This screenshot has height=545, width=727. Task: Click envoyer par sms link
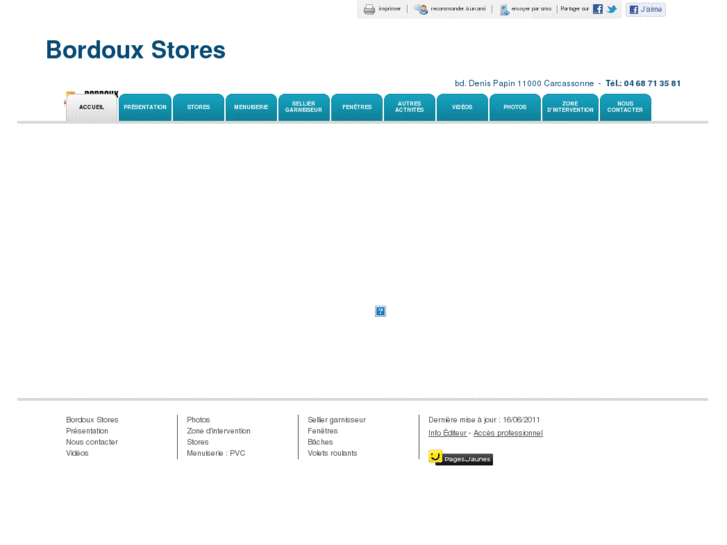[531, 9]
